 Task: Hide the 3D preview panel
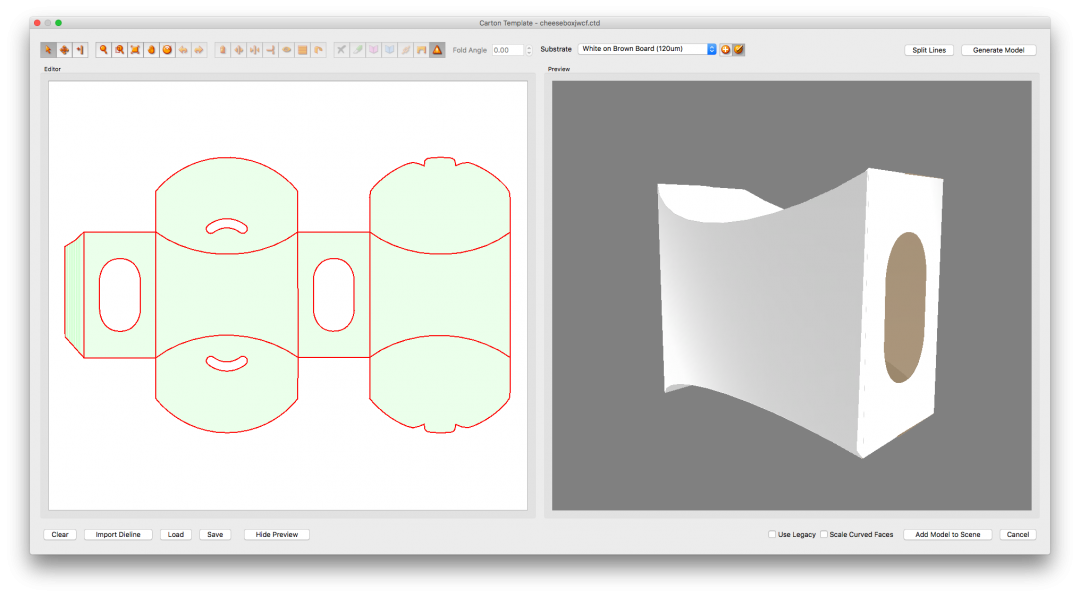pos(276,534)
